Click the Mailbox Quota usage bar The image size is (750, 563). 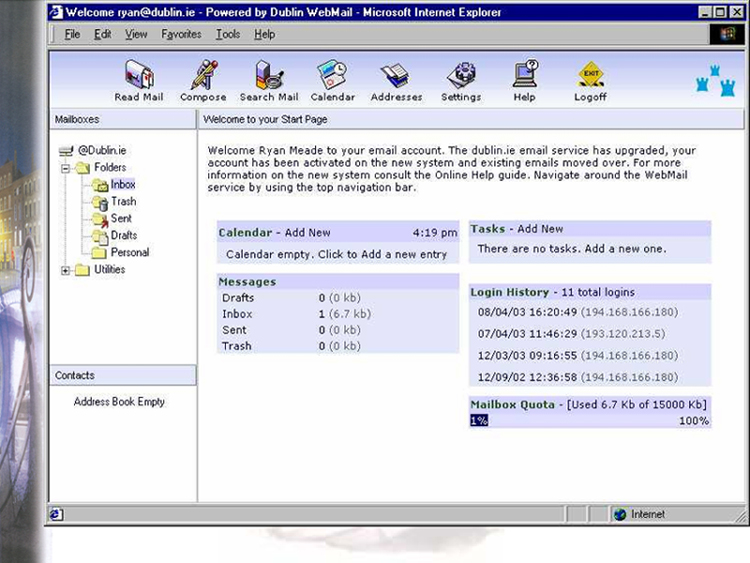click(590, 421)
